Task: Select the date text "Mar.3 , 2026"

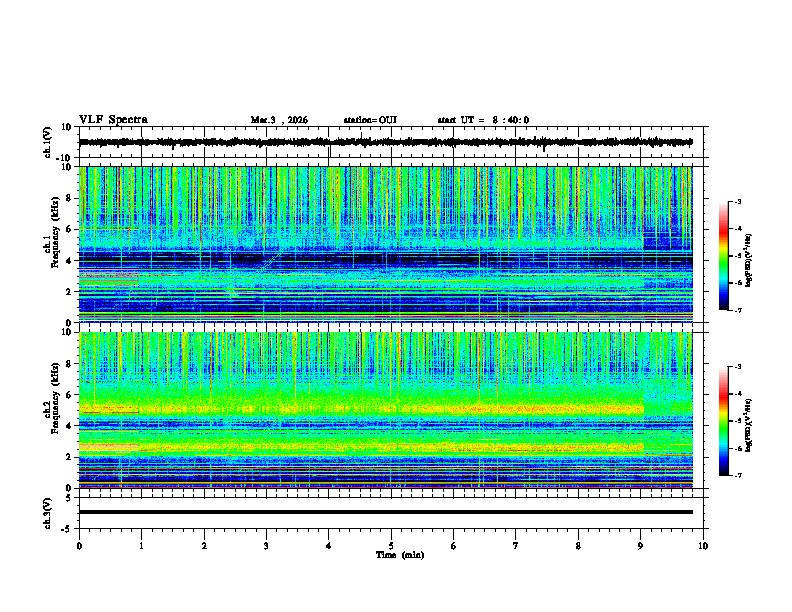Action: pyautogui.click(x=279, y=120)
